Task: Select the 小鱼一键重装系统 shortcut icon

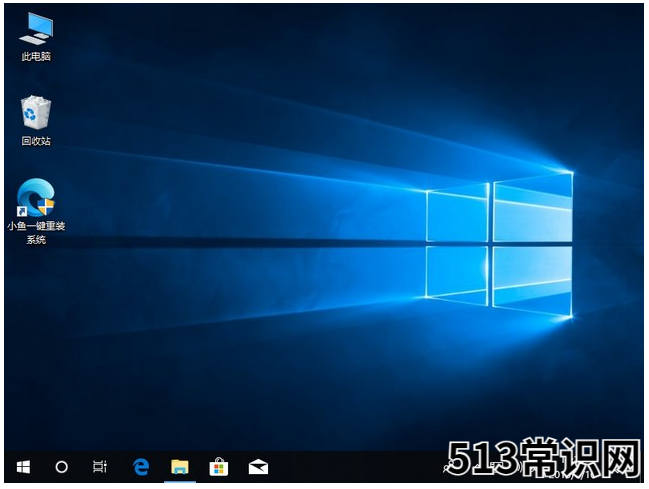Action: click(36, 197)
